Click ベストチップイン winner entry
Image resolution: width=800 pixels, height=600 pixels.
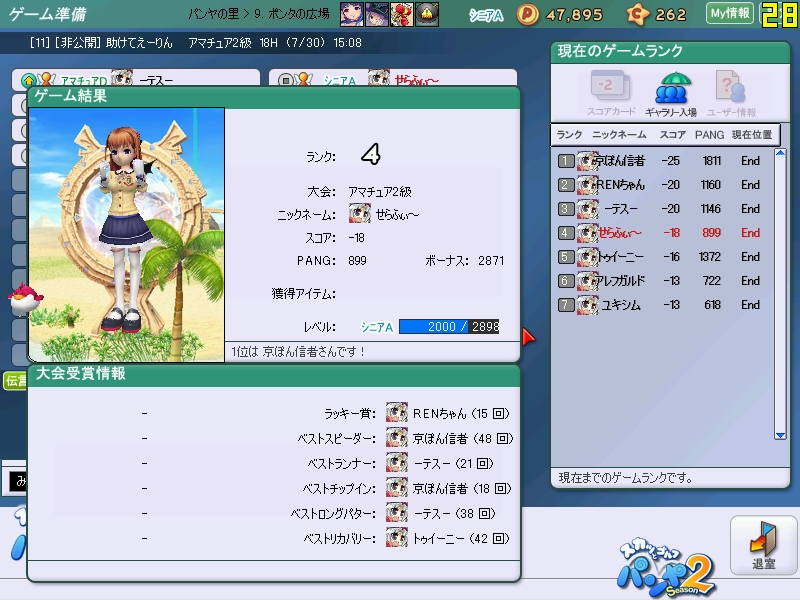(448, 488)
